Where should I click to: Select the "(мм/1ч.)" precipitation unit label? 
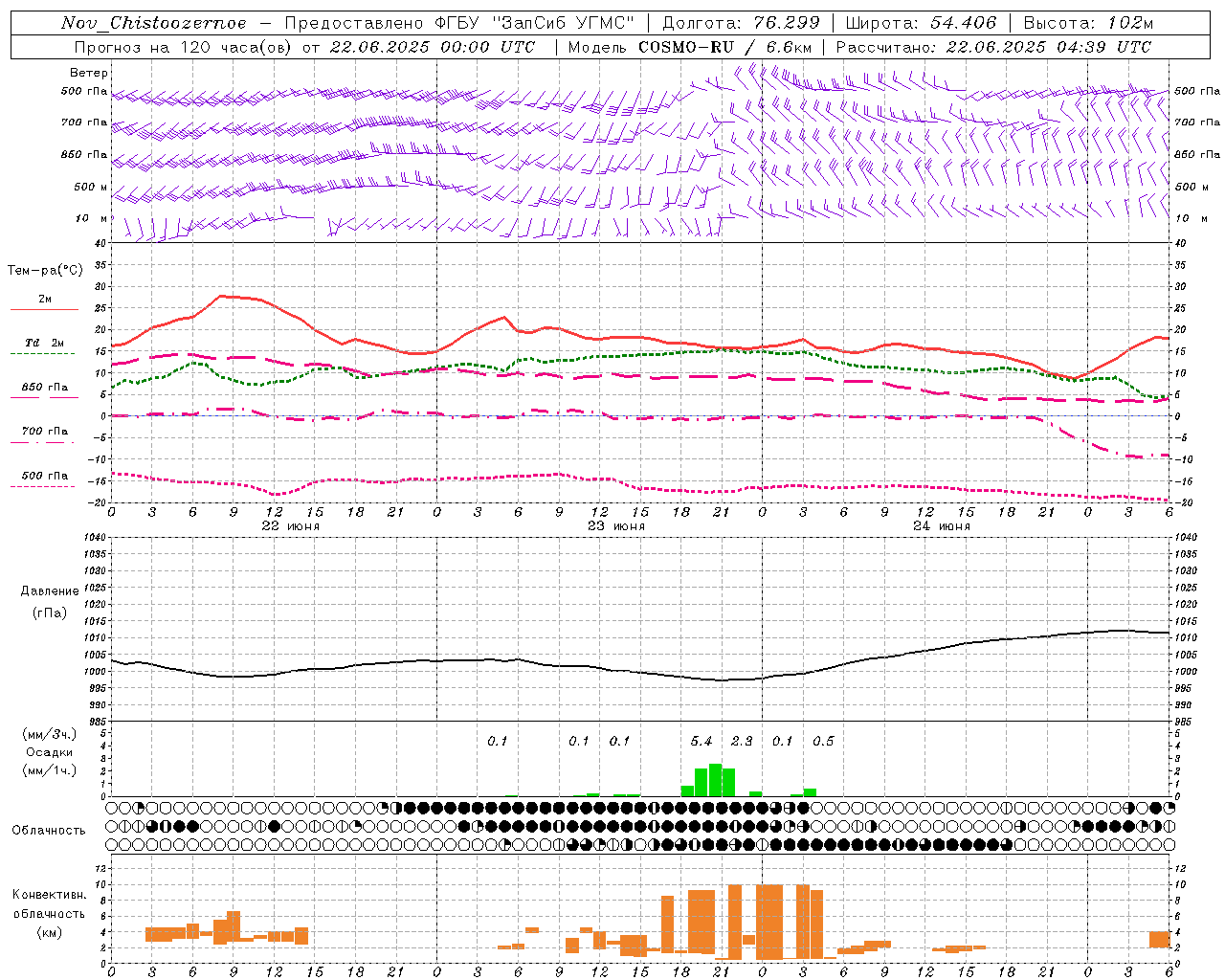tap(50, 770)
